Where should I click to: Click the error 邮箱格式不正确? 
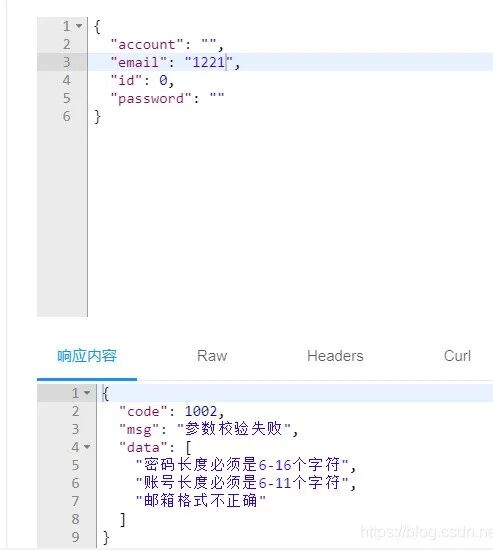[x=201, y=501]
